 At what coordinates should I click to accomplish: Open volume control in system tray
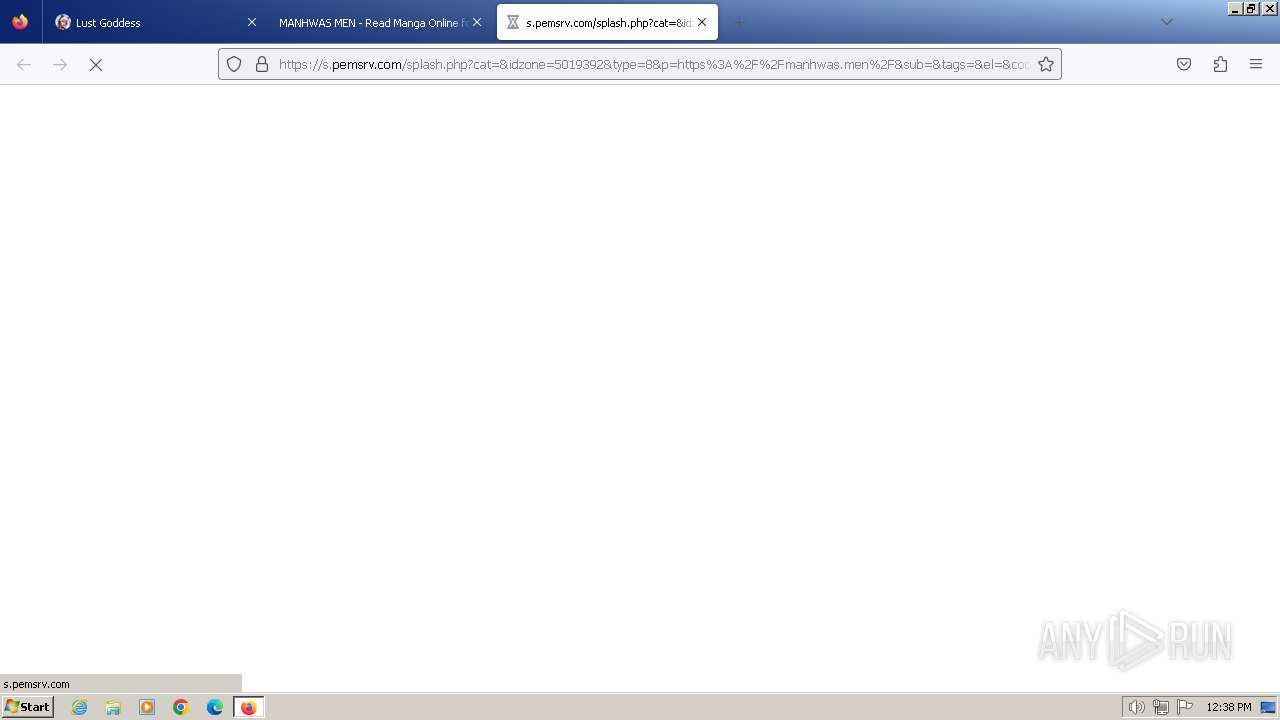(x=1136, y=707)
